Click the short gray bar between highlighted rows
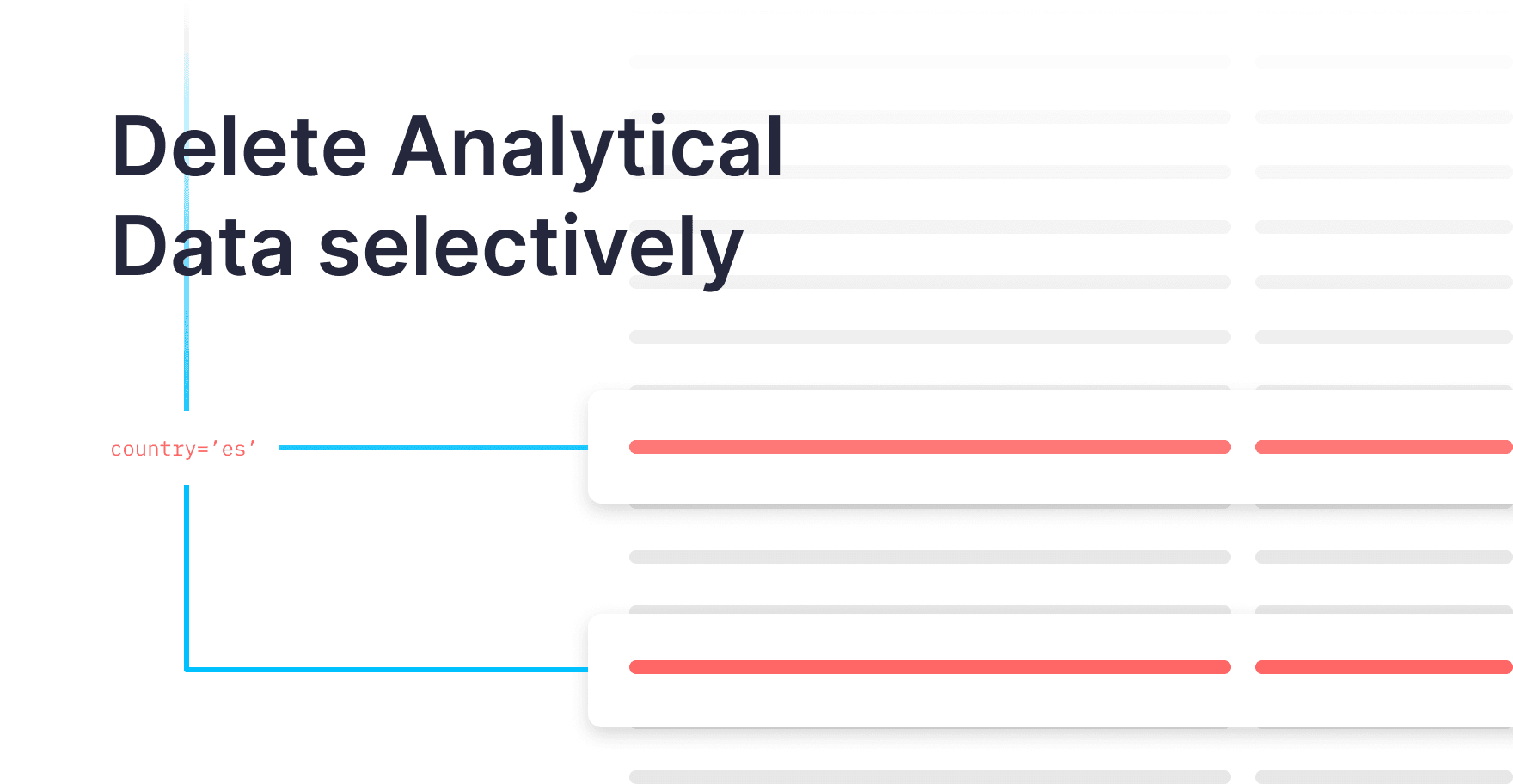The height and width of the screenshot is (784, 1513). [1382, 557]
